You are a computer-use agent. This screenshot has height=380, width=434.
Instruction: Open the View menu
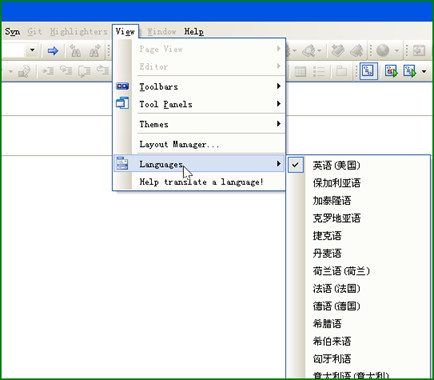click(125, 32)
